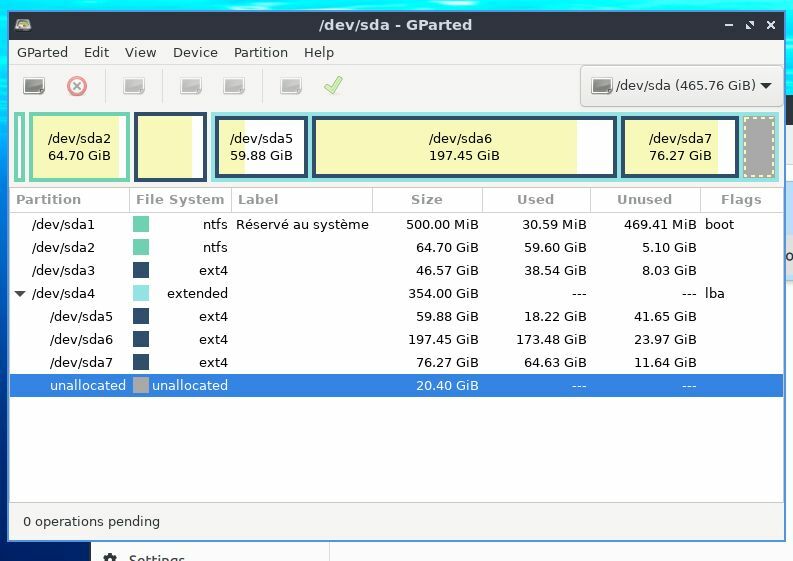Open the Device menu
Screen dimensions: 793x561
pyautogui.click(x=195, y=52)
